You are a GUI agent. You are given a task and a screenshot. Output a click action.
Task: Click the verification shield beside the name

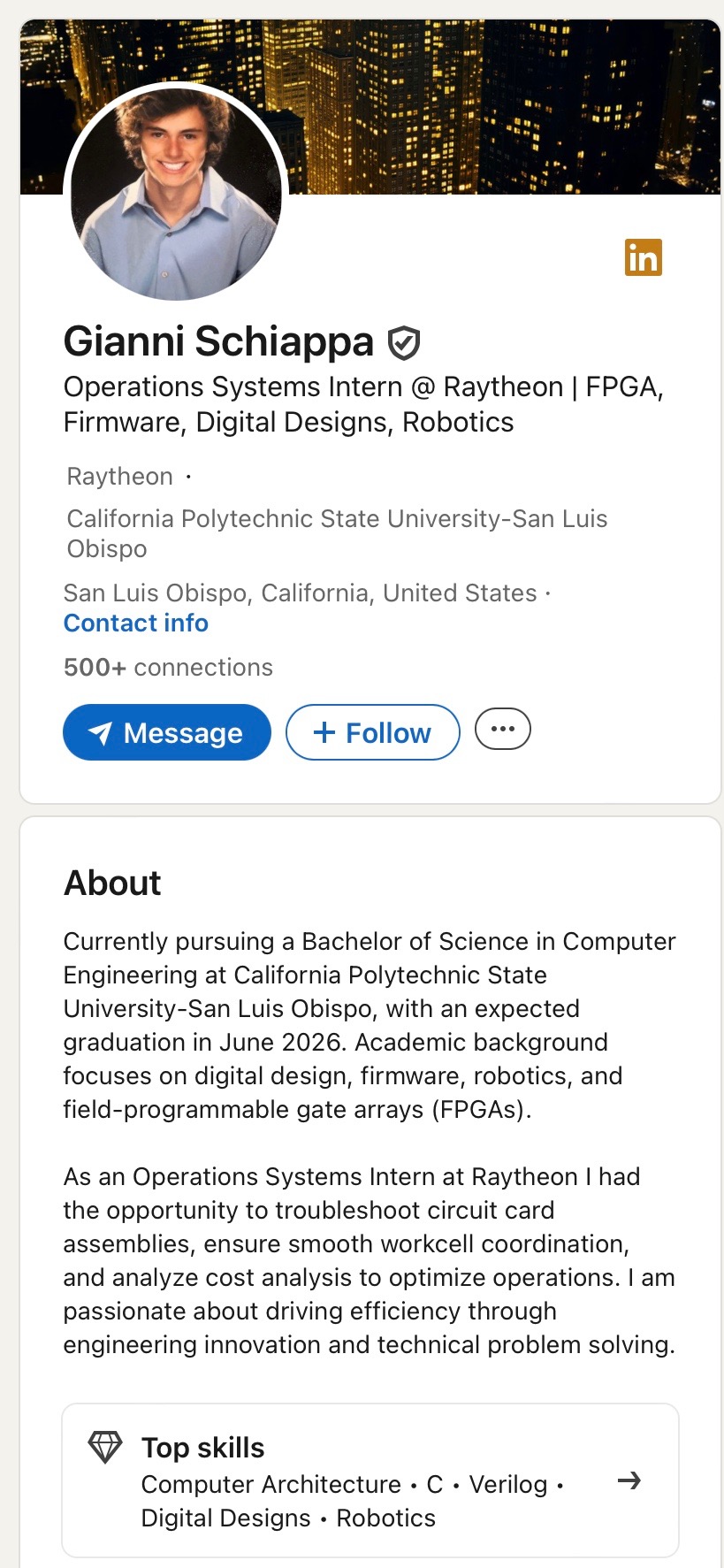(404, 343)
